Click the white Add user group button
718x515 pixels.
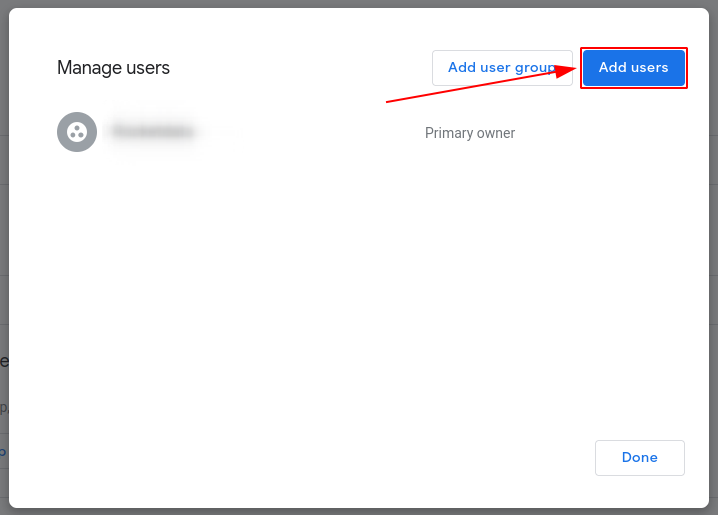pyautogui.click(x=501, y=68)
